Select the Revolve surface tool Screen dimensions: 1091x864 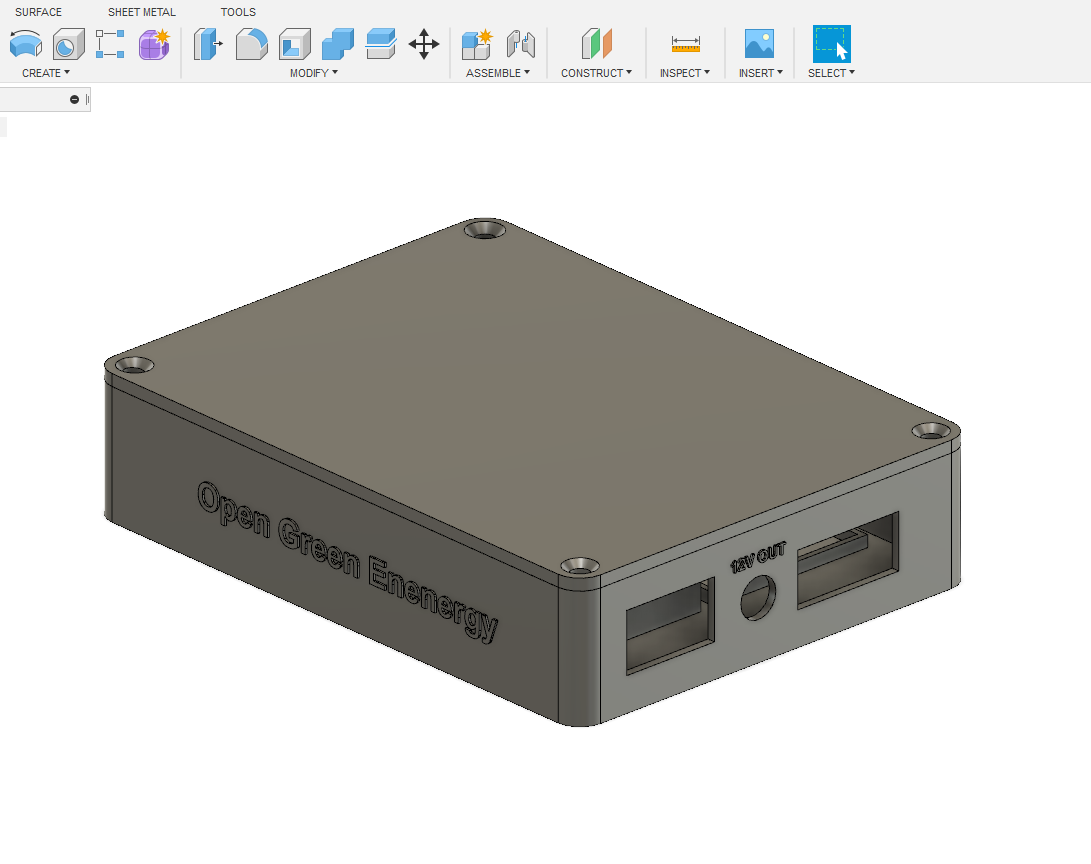25,44
